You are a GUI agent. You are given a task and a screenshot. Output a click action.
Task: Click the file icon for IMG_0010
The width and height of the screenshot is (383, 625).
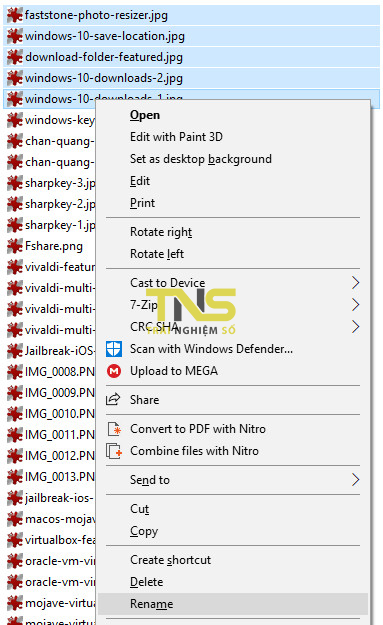(x=15, y=414)
